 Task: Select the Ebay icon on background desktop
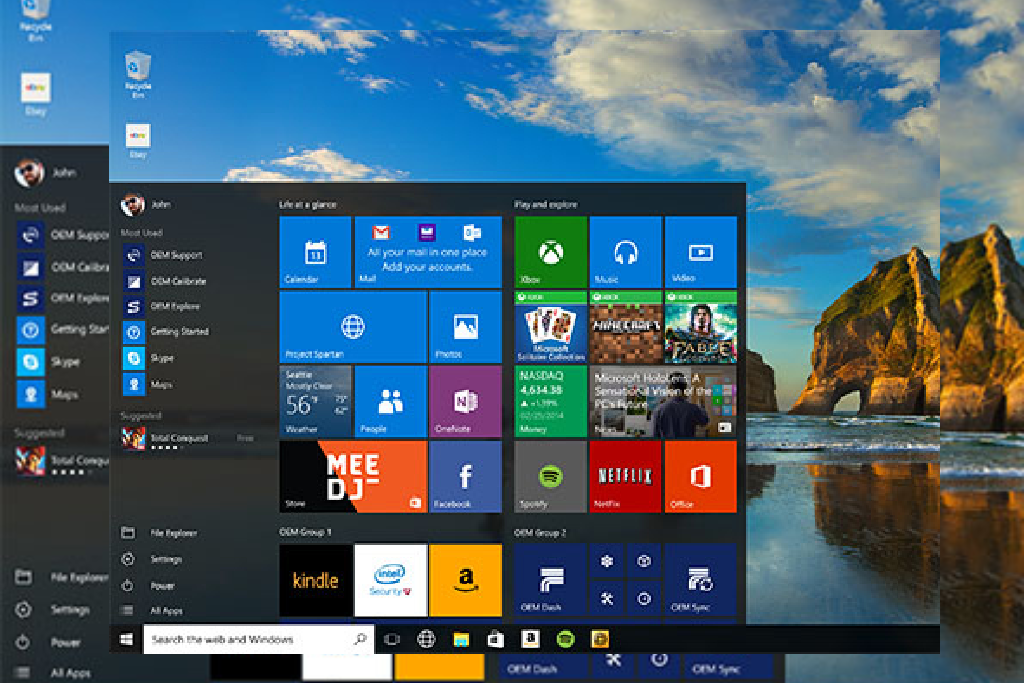pos(35,95)
